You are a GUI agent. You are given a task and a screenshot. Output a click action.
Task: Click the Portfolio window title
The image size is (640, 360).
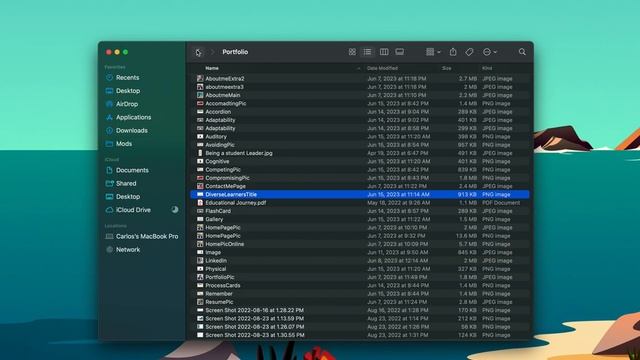(235, 52)
